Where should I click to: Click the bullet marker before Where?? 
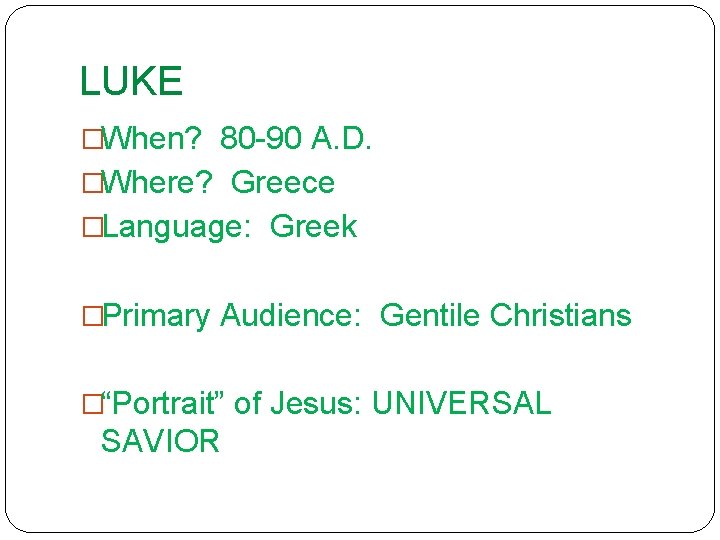click(x=91, y=183)
